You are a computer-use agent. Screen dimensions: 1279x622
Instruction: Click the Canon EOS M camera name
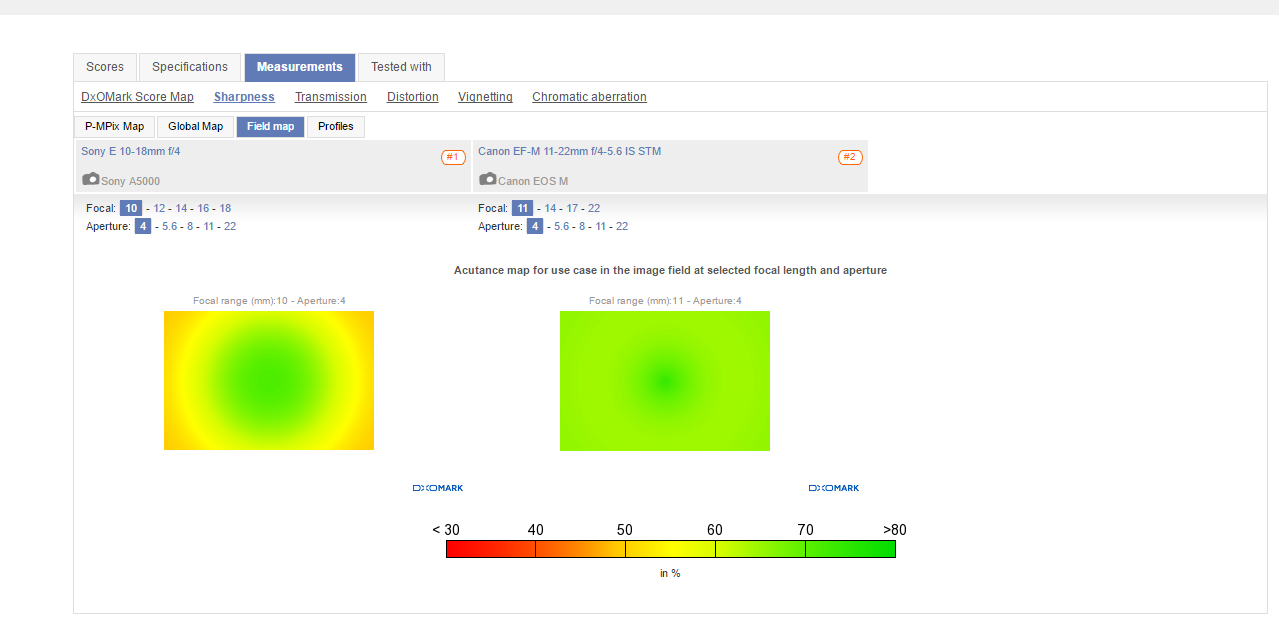[x=531, y=182]
